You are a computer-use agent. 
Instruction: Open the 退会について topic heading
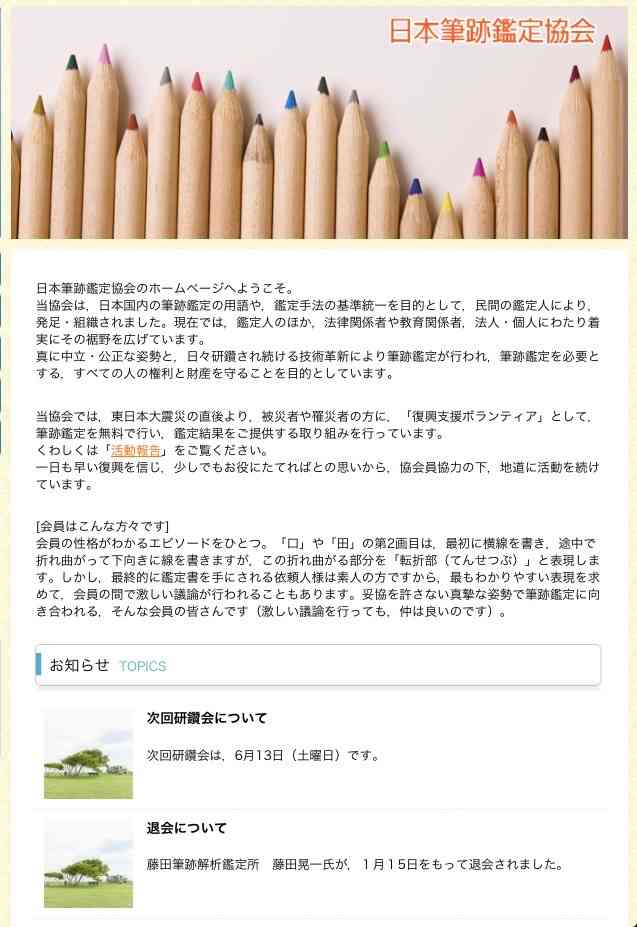[x=187, y=828]
